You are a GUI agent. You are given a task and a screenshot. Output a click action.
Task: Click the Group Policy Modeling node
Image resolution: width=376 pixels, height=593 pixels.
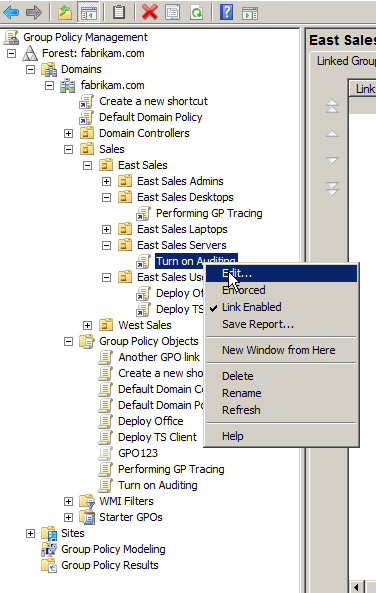pyautogui.click(x=113, y=549)
